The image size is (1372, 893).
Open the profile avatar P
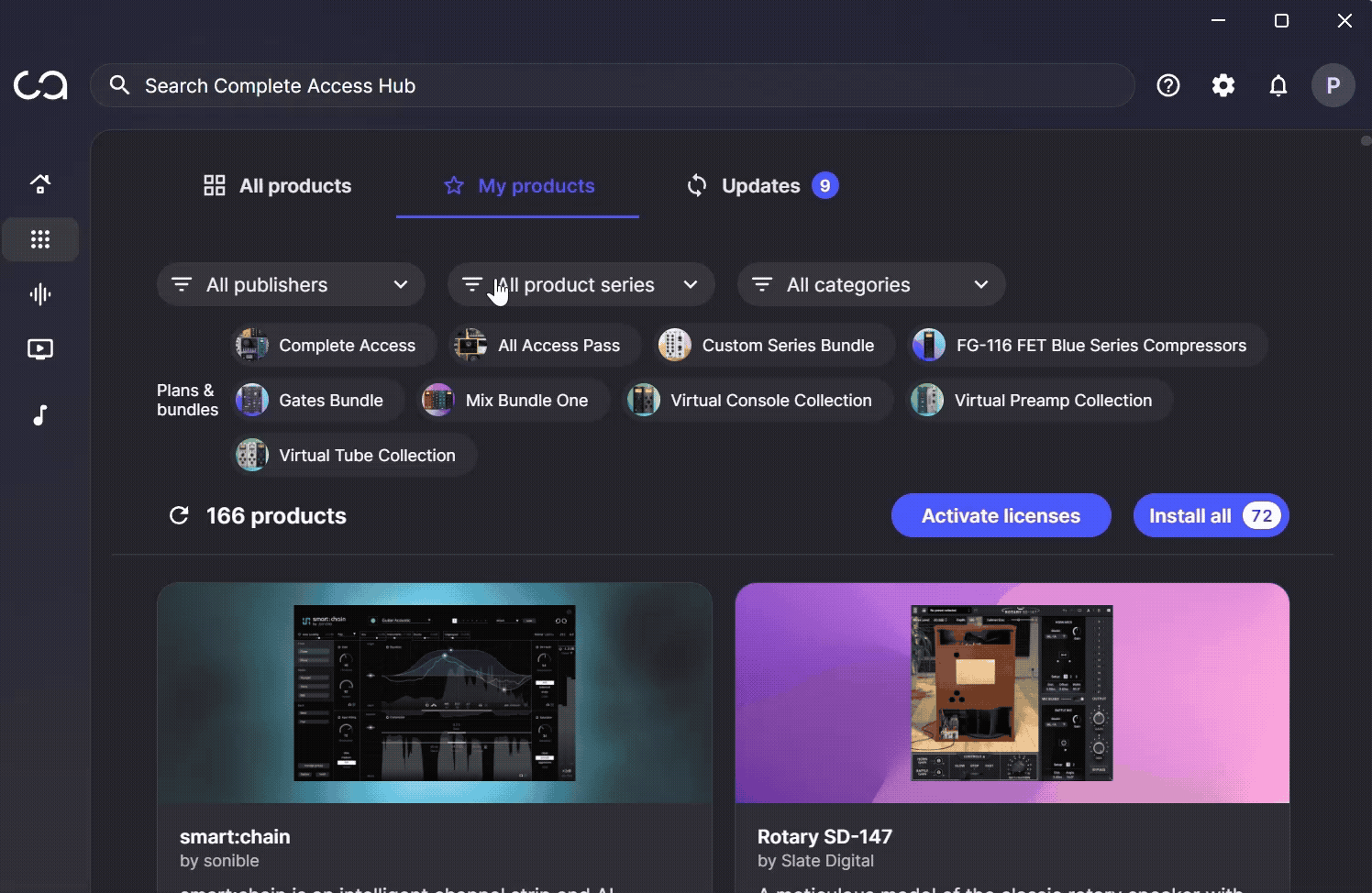coord(1333,85)
